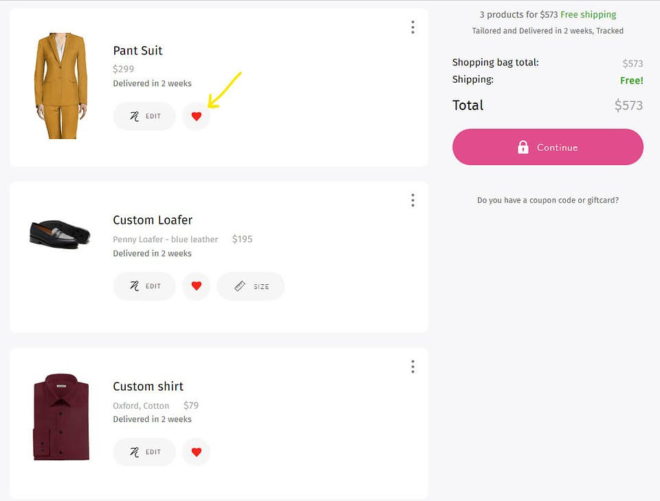Image resolution: width=660 pixels, height=501 pixels.
Task: Click the Custom Loafer shoe thumbnail
Action: [x=59, y=234]
